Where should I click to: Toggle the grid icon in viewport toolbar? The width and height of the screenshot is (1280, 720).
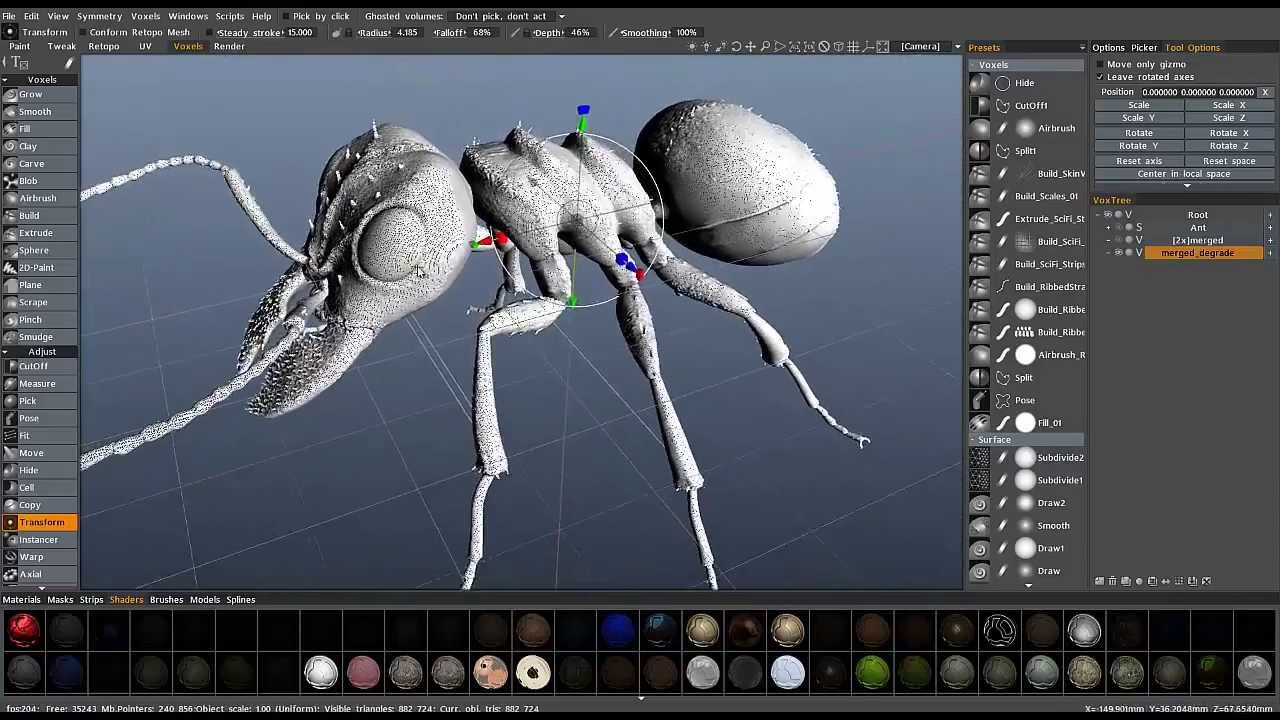pyautogui.click(x=853, y=47)
